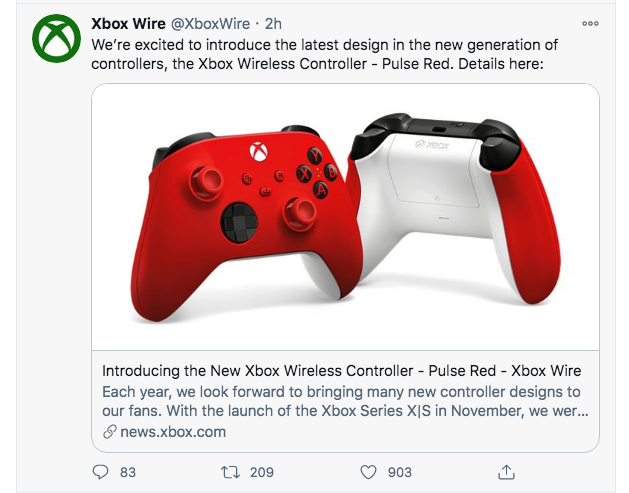This screenshot has width=629, height=493.
Task: Click the chain link icon beside news.xbox.com
Action: pyautogui.click(x=110, y=432)
